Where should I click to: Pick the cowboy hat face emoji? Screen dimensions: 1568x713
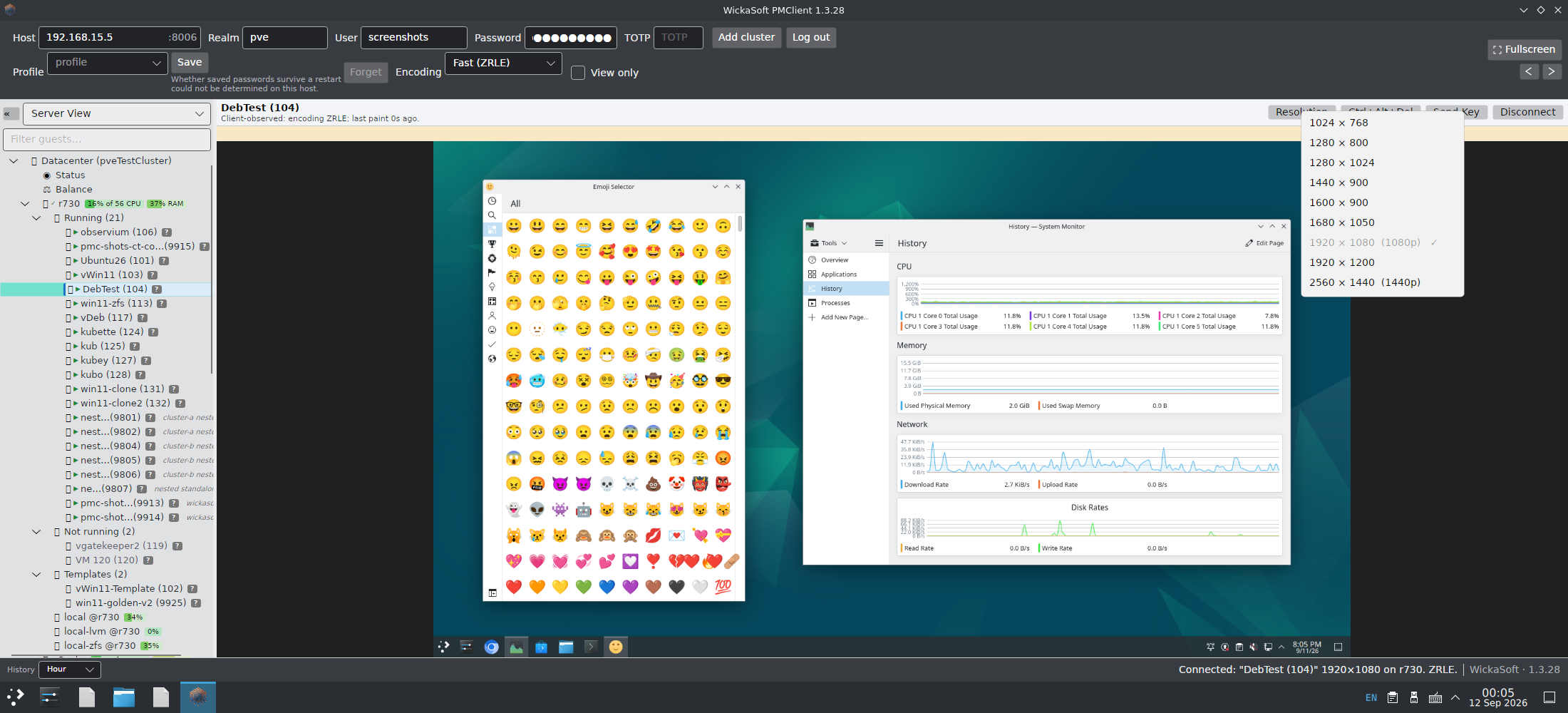[x=653, y=381]
